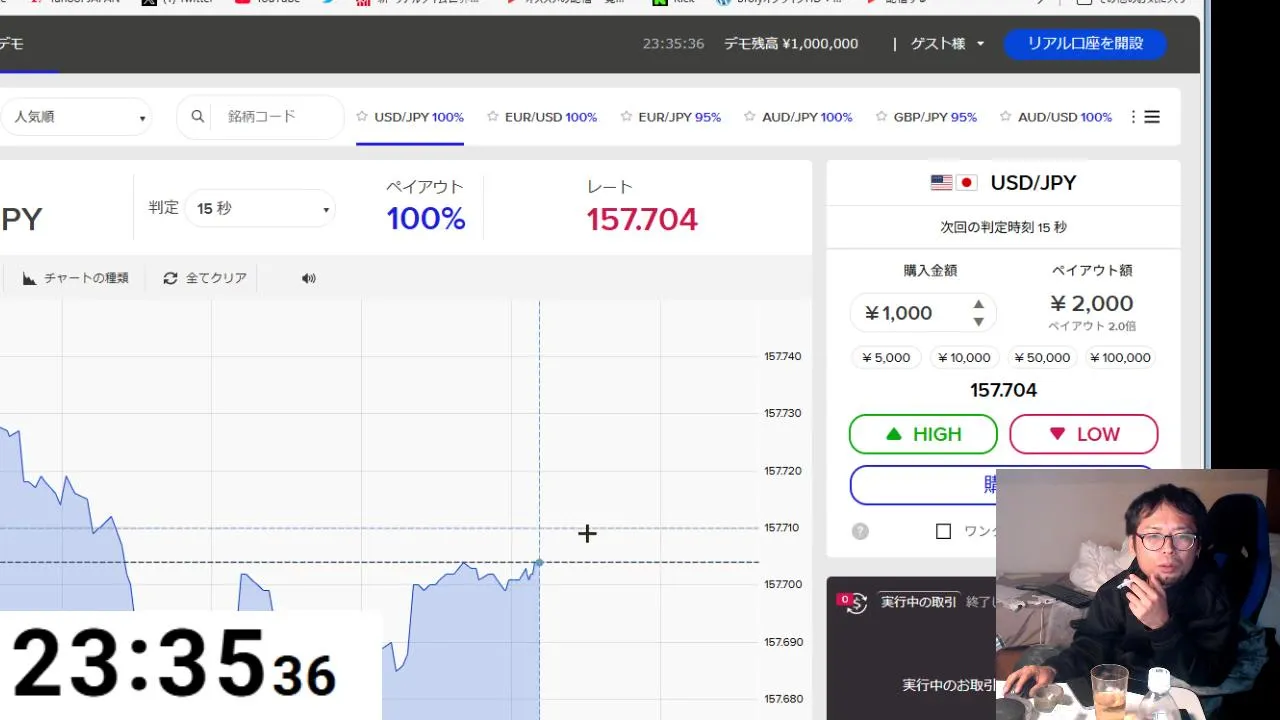Click the green HIGH button

coord(923,434)
